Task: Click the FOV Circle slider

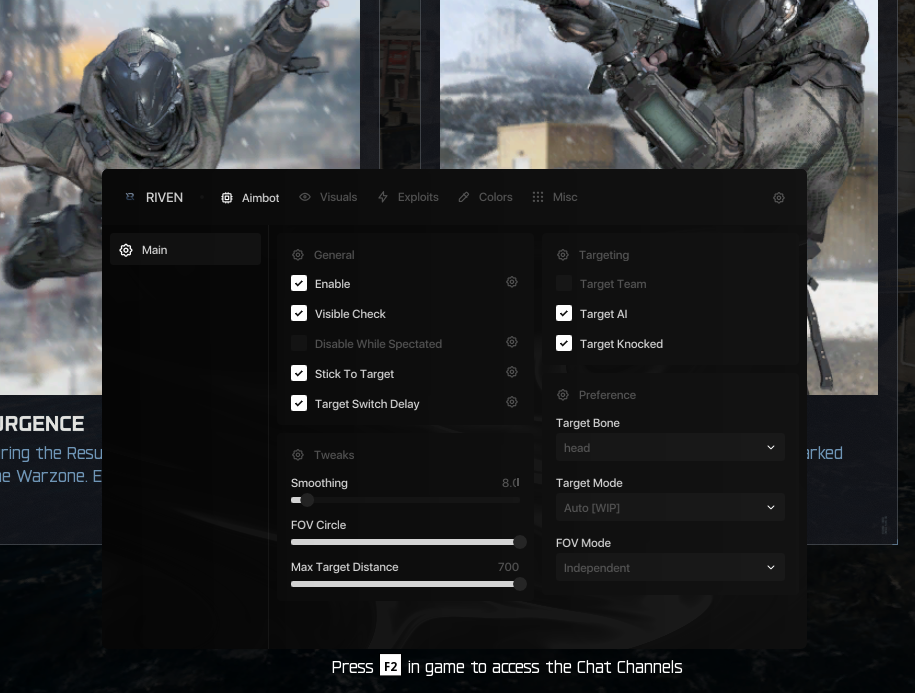Action: point(408,542)
